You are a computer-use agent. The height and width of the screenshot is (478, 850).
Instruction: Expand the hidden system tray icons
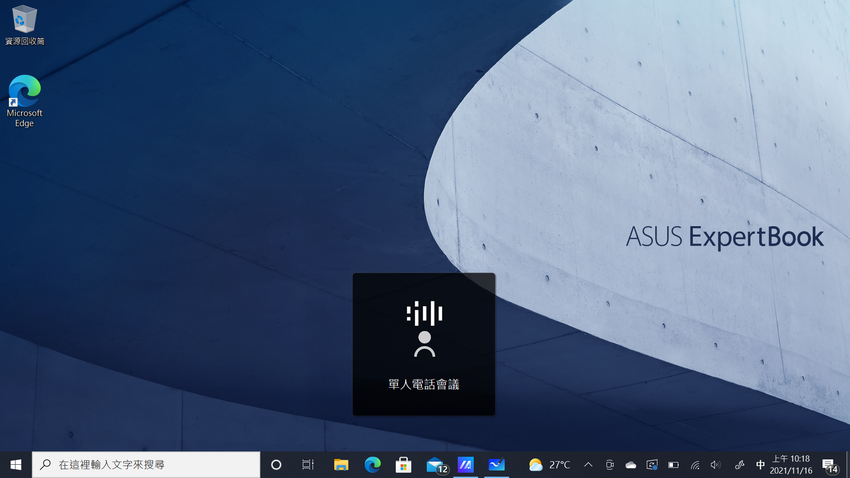pyautogui.click(x=588, y=464)
